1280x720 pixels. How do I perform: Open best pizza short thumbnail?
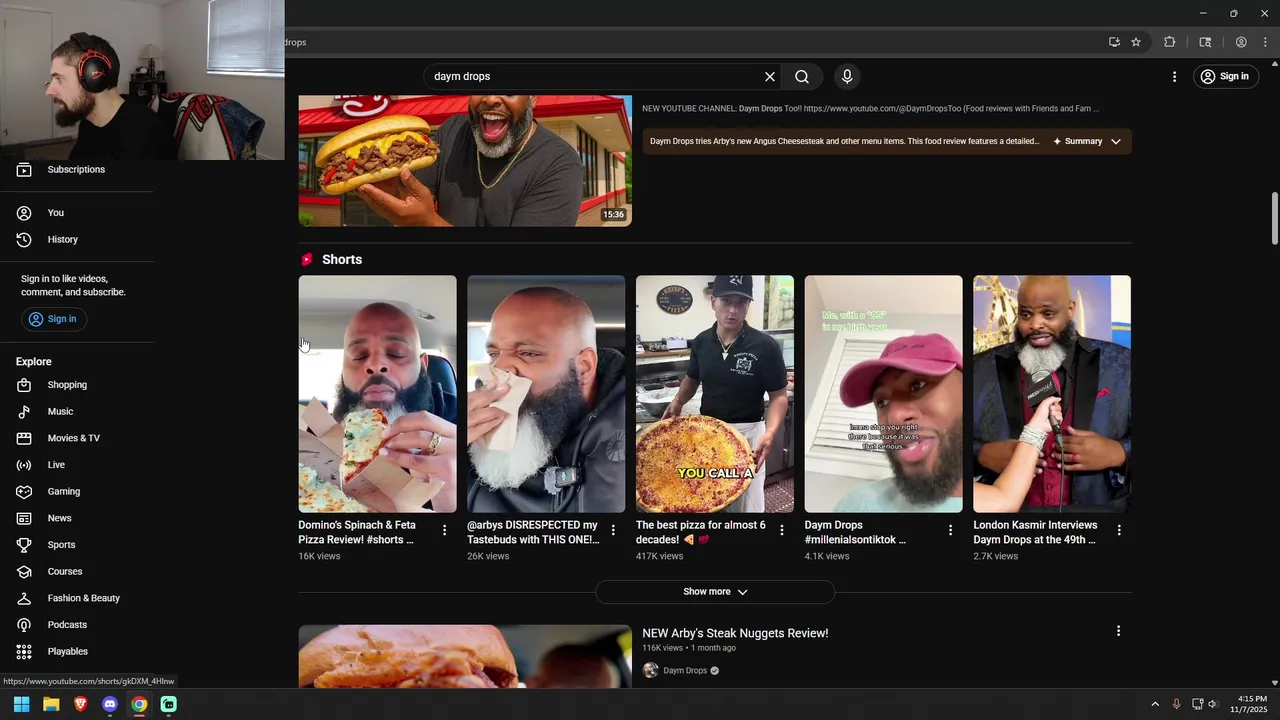coord(715,394)
